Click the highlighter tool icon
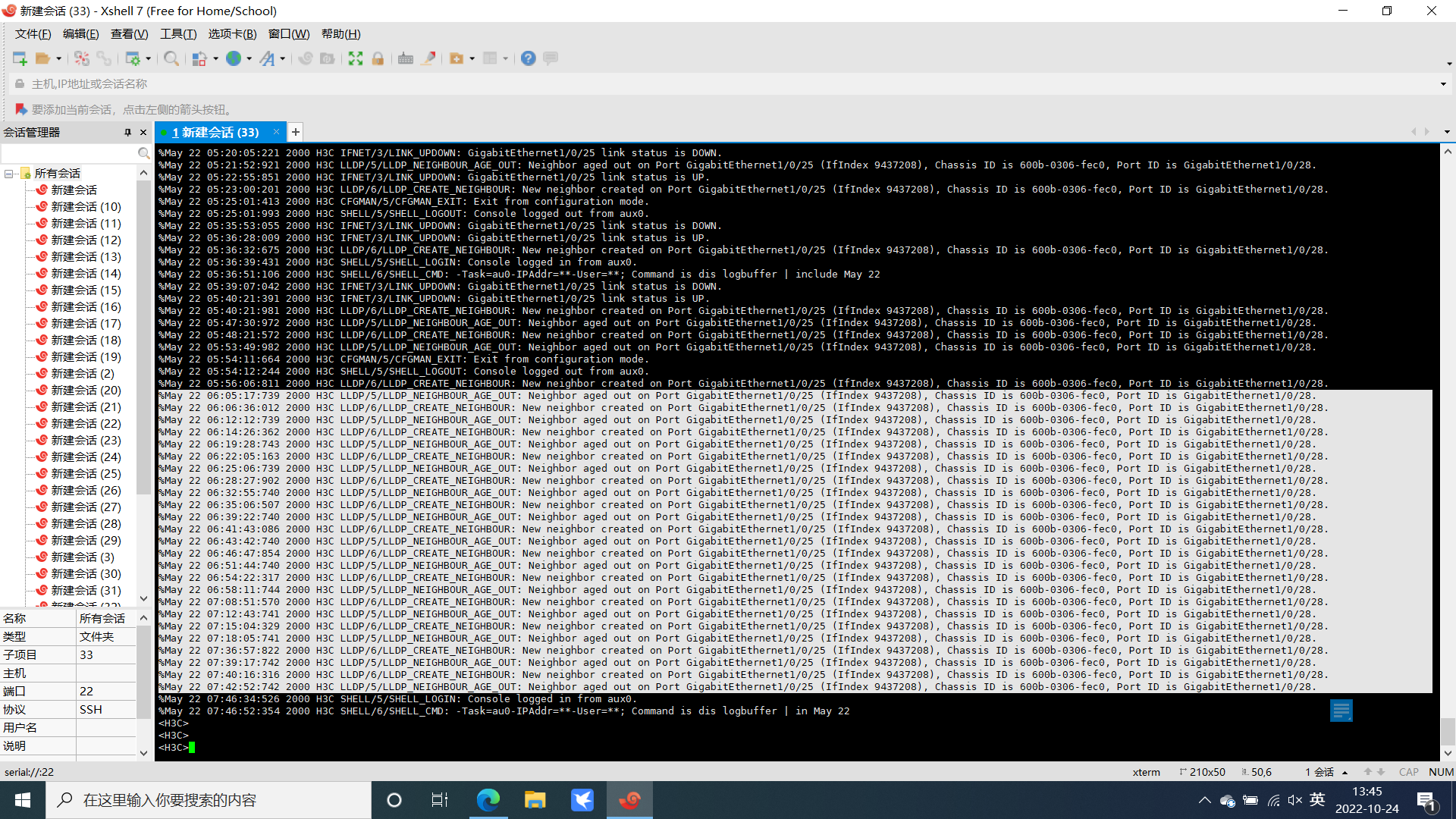The image size is (1456, 819). point(428,58)
